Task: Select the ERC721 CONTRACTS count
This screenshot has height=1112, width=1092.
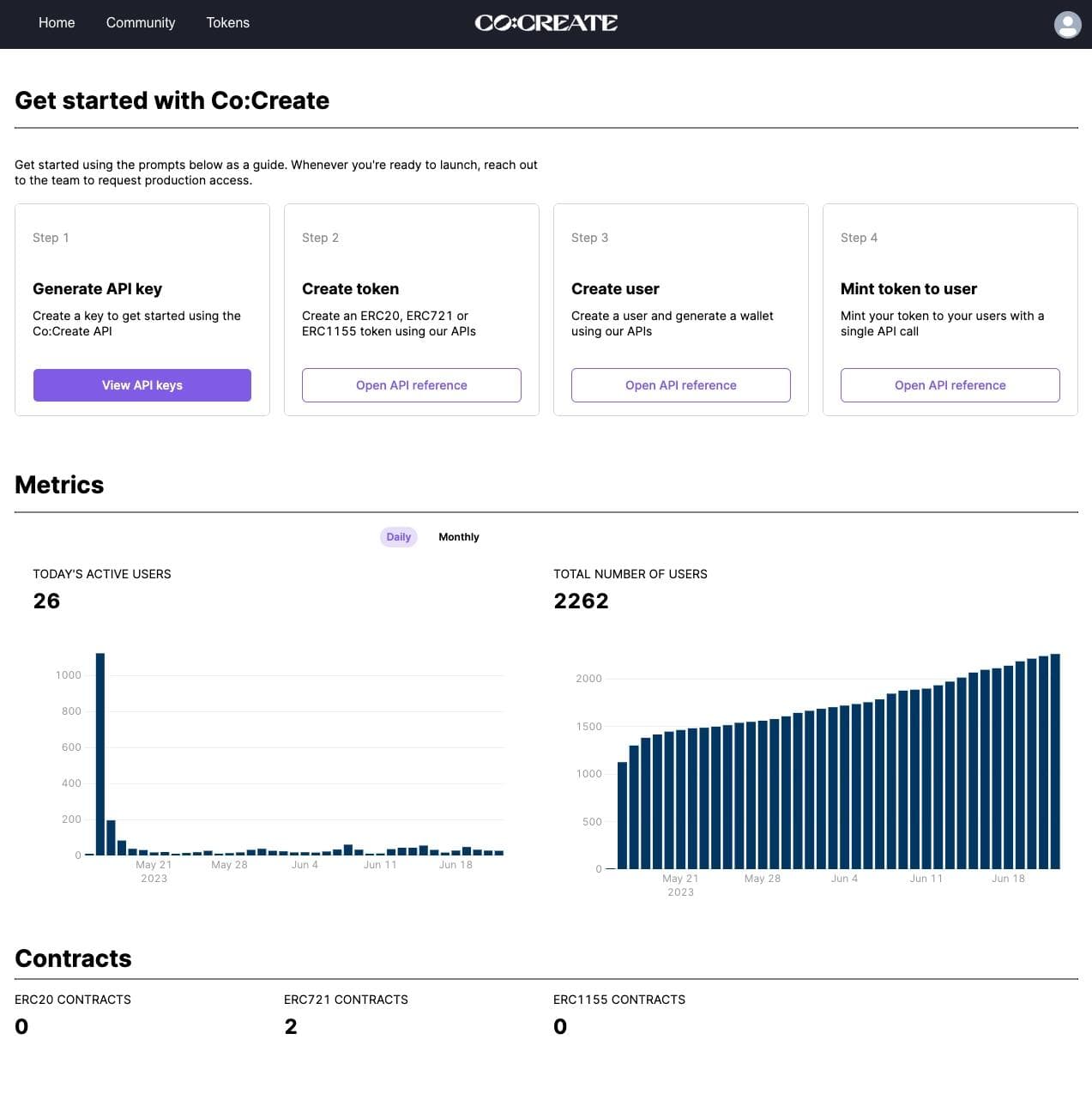Action: point(291,1026)
